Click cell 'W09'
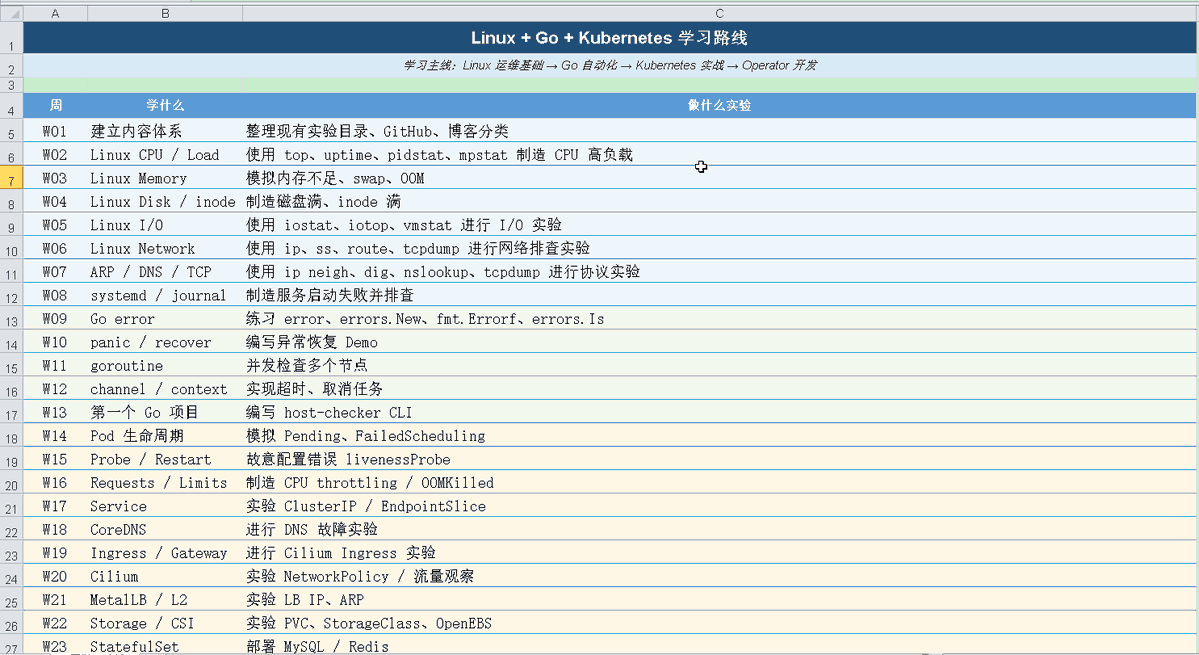This screenshot has width=1199, height=655. point(55,319)
